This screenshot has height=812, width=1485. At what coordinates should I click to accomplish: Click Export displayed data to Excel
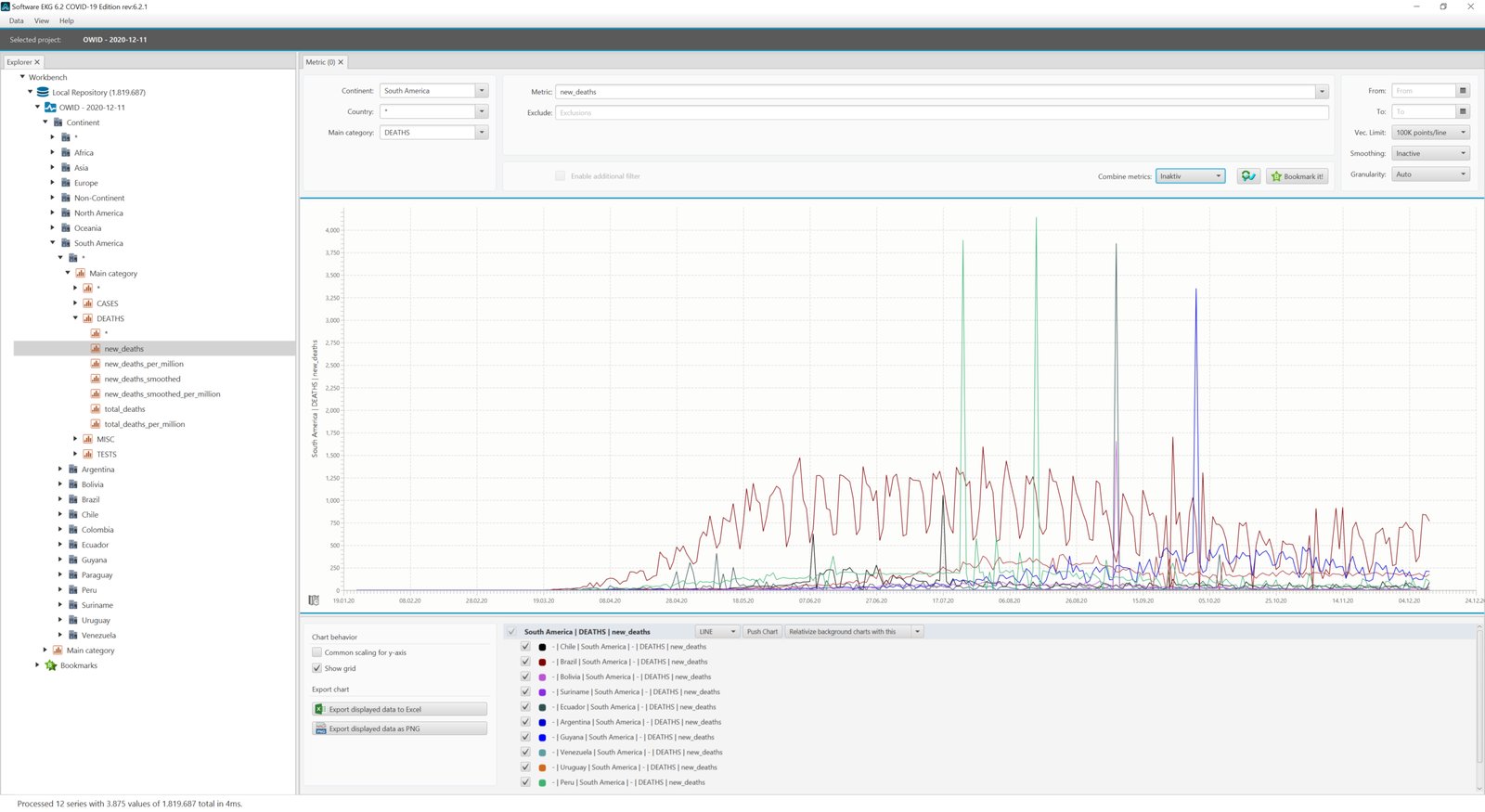[x=399, y=709]
